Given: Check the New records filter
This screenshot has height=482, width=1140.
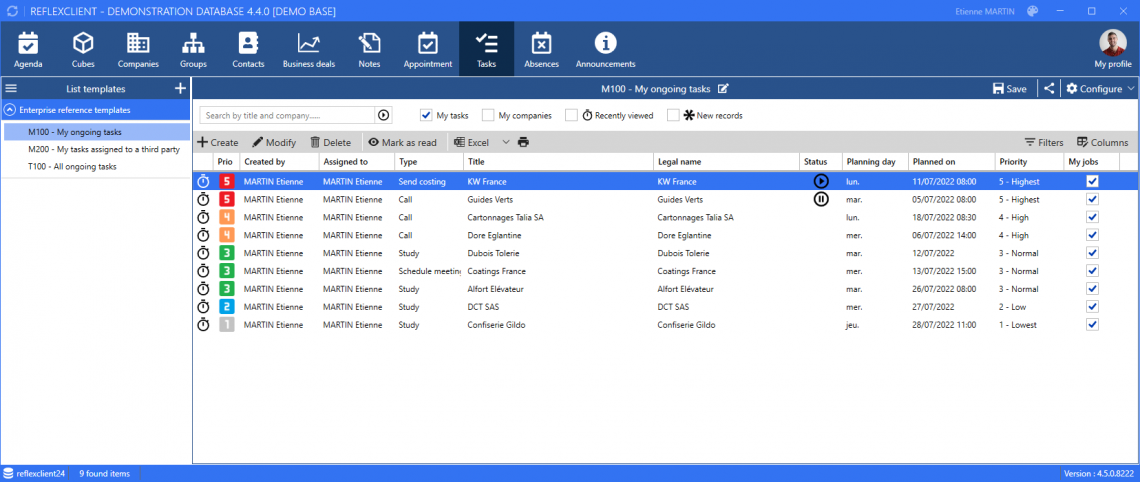Looking at the screenshot, I should tap(673, 115).
